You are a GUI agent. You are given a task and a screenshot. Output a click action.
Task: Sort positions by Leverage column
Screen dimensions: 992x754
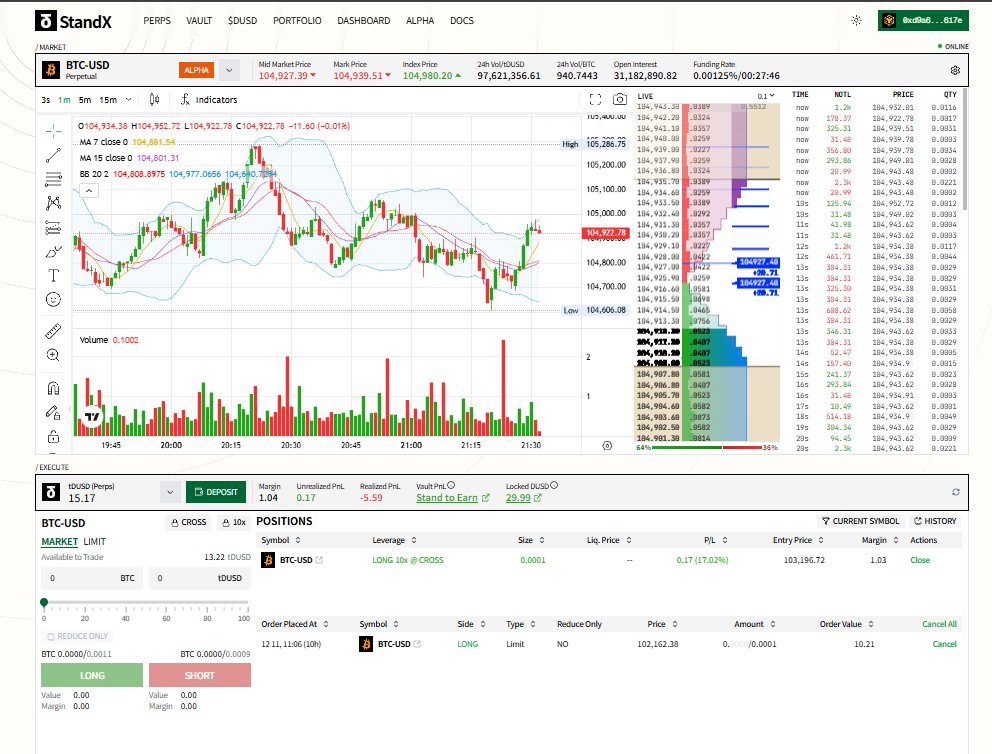(394, 540)
